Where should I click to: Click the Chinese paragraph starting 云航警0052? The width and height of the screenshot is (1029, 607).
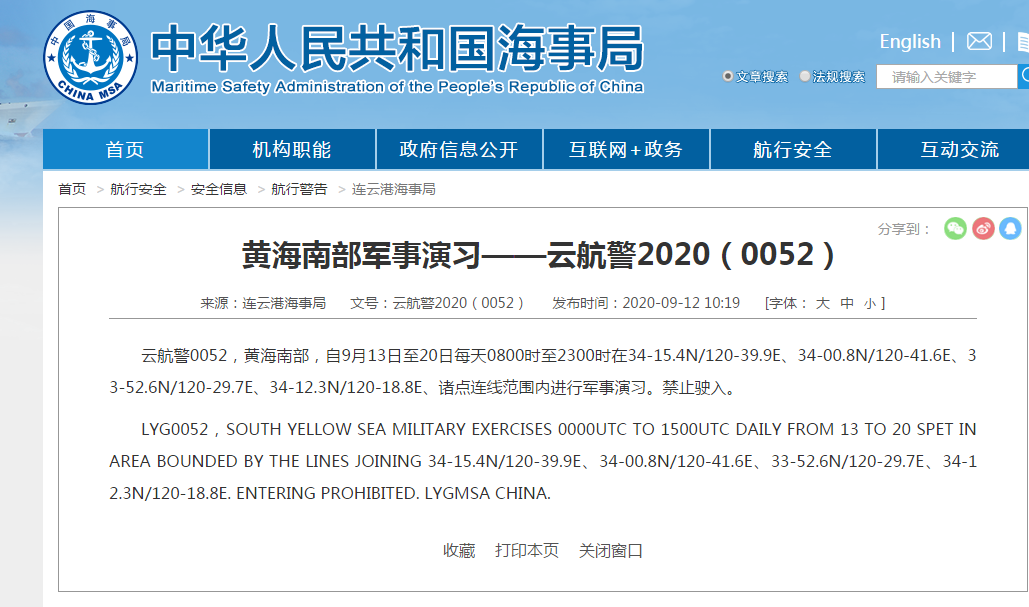(x=543, y=371)
